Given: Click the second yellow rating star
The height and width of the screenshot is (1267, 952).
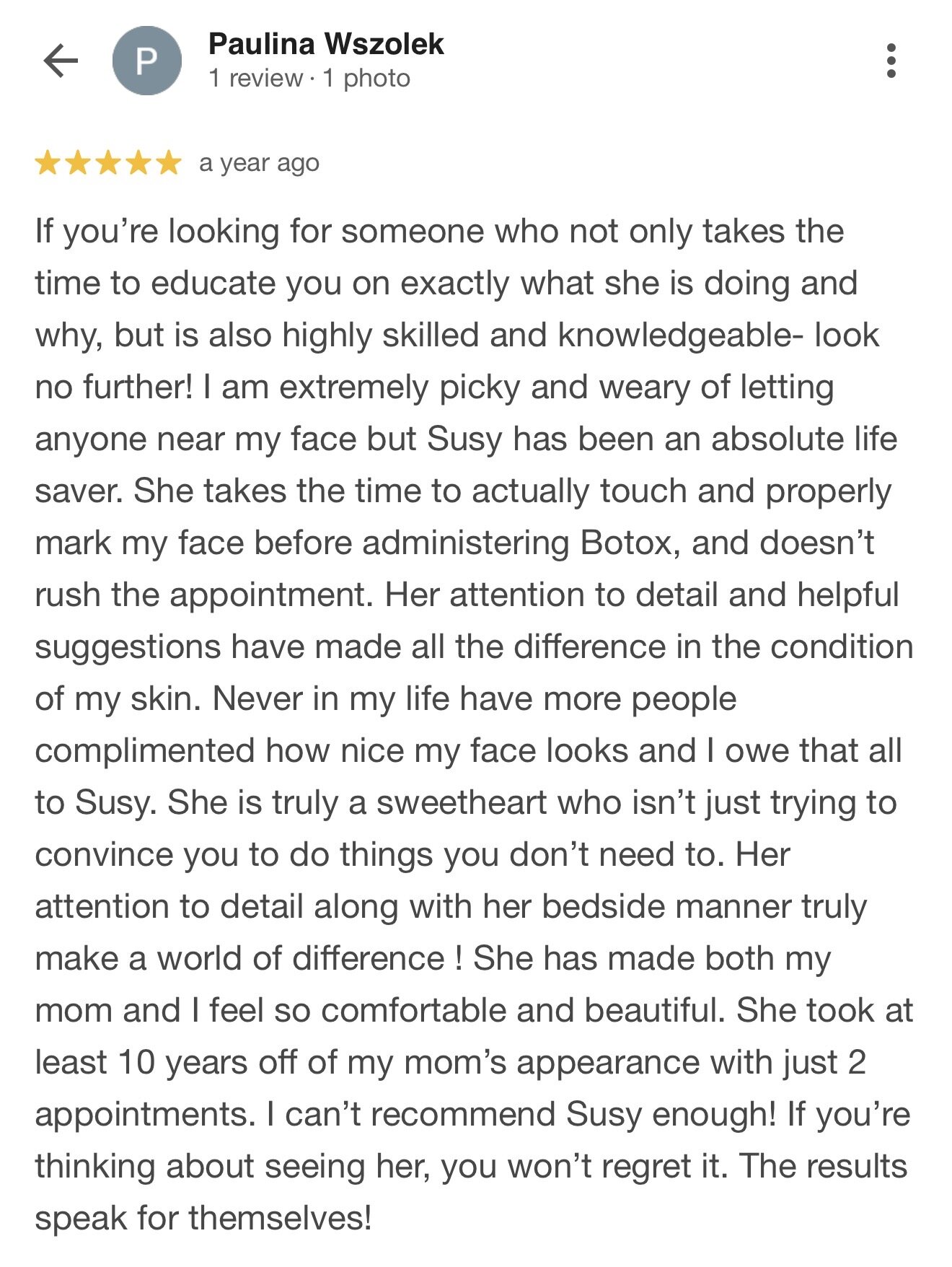Looking at the screenshot, I should coord(78,163).
